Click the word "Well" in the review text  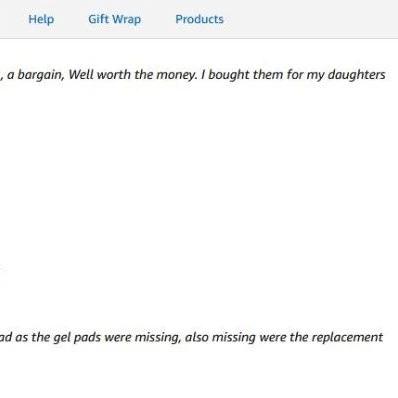[x=81, y=74]
